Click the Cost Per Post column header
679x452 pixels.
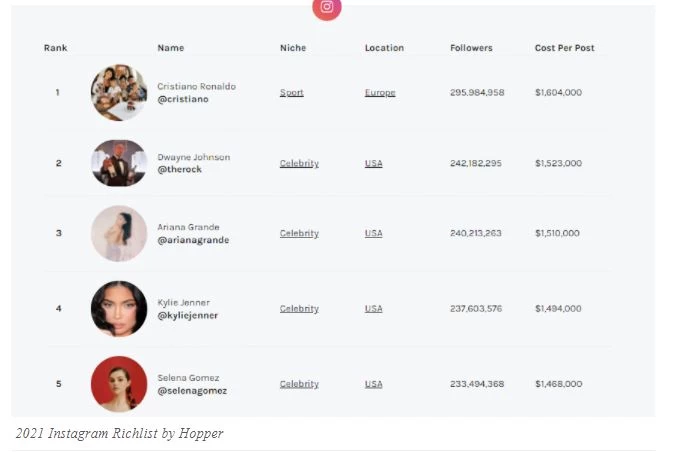564,48
